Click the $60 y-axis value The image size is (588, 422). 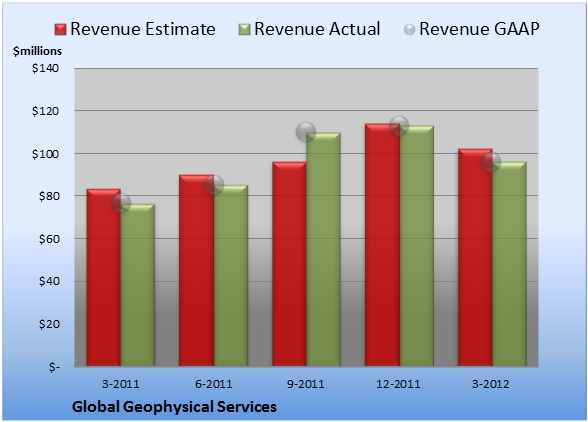49,239
